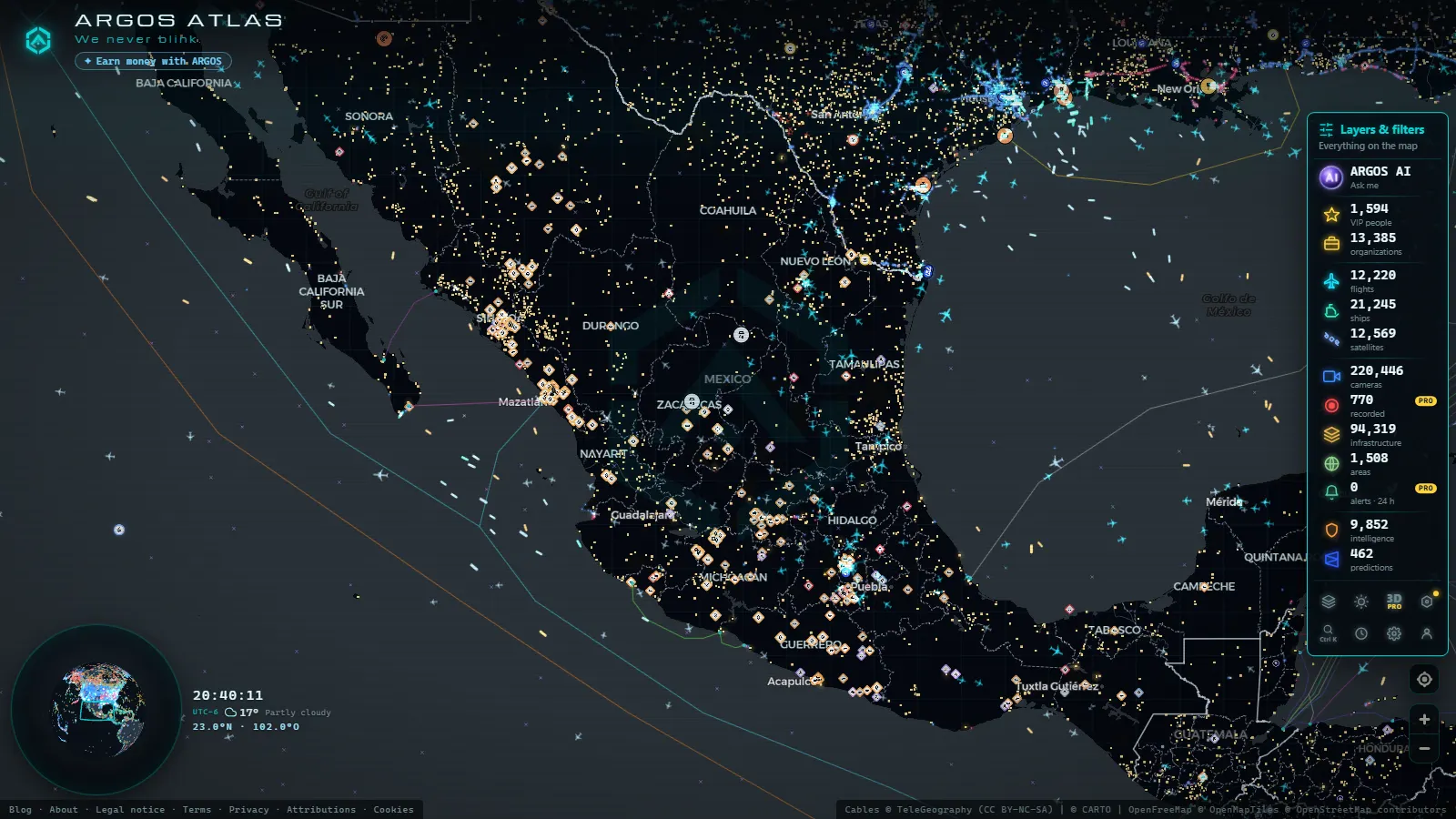Click the 20:40:11 clock readout

tap(227, 695)
